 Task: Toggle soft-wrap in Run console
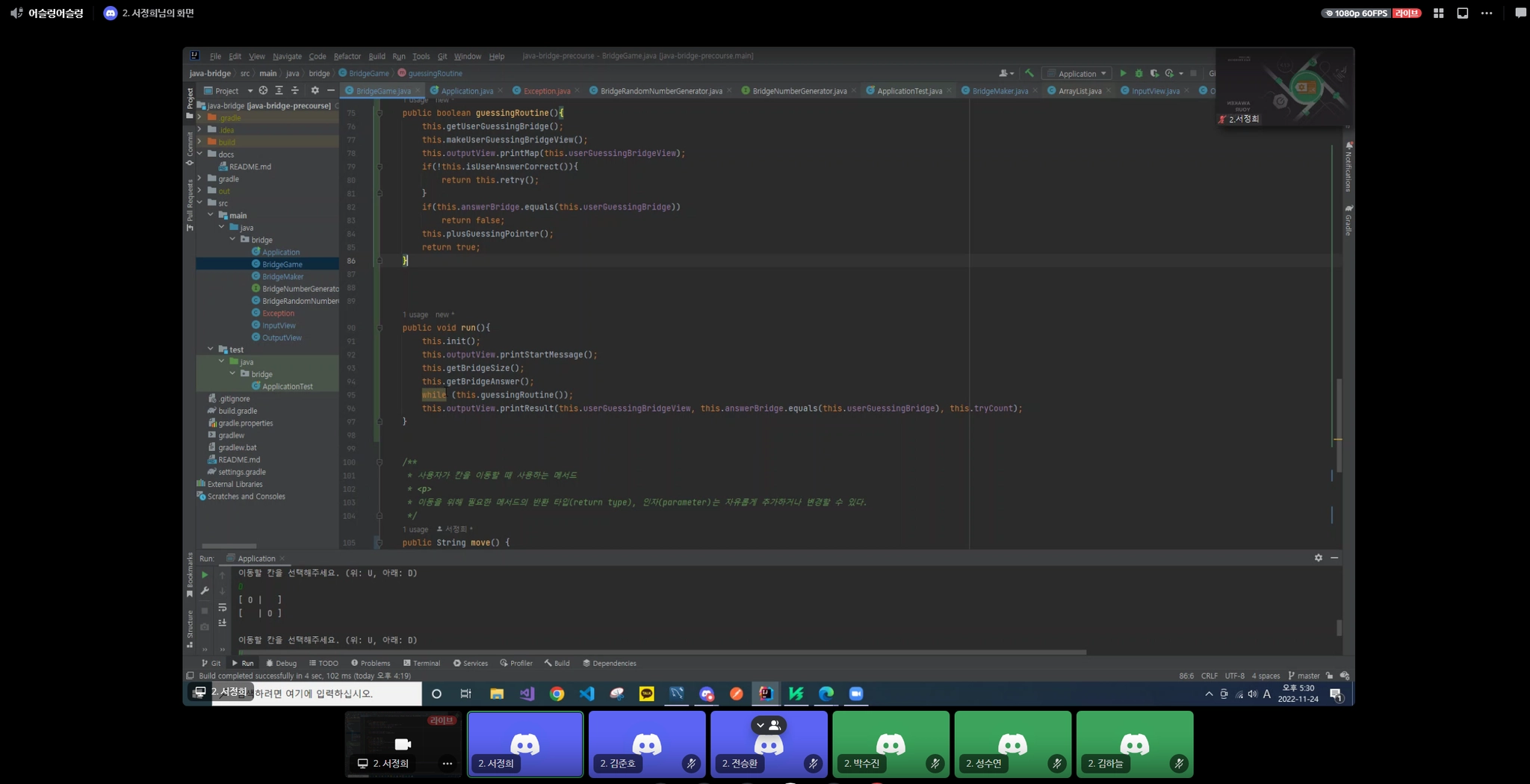pos(222,607)
